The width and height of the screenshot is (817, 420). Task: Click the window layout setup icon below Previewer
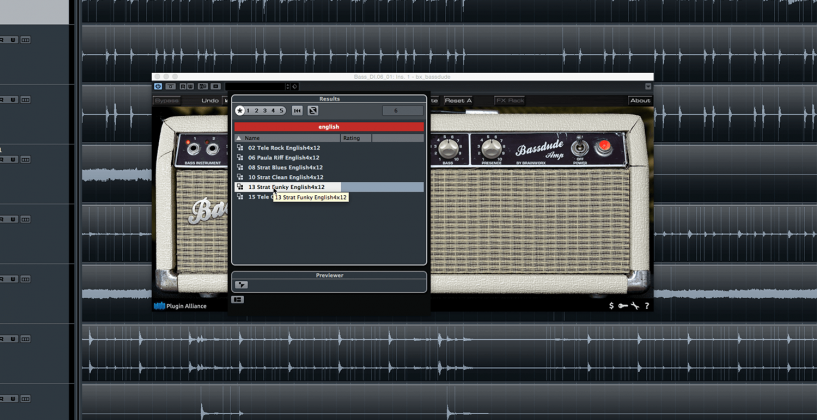pos(238,299)
